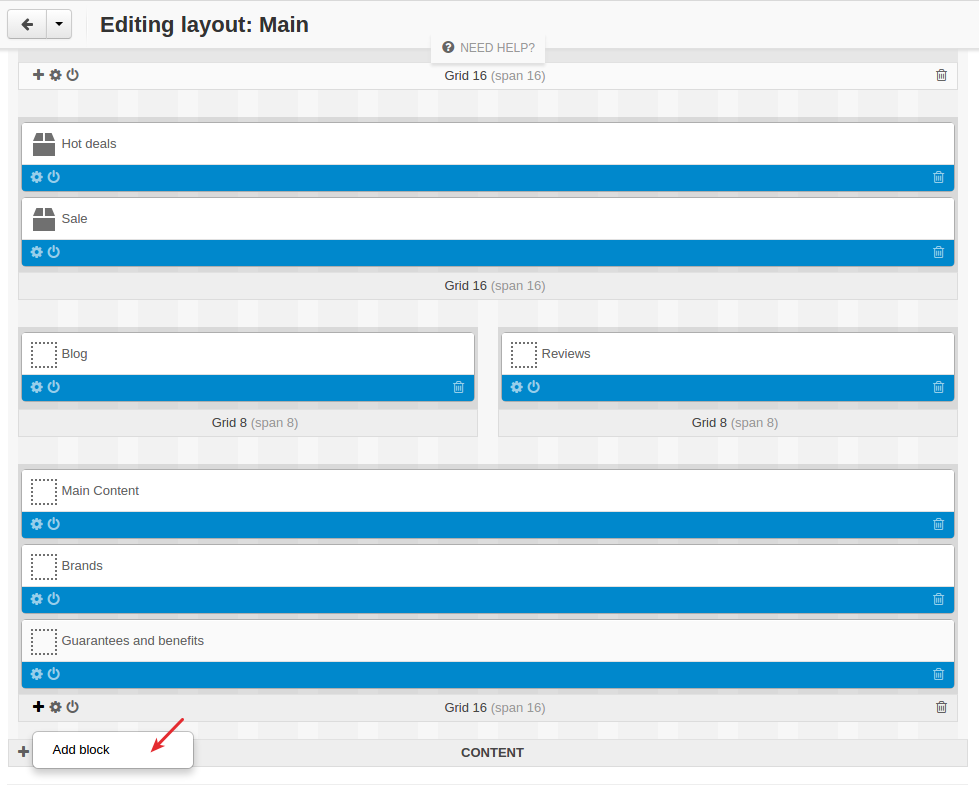Viewport: 979px width, 795px height.
Task: Delete the Main Content block
Action: [938, 525]
